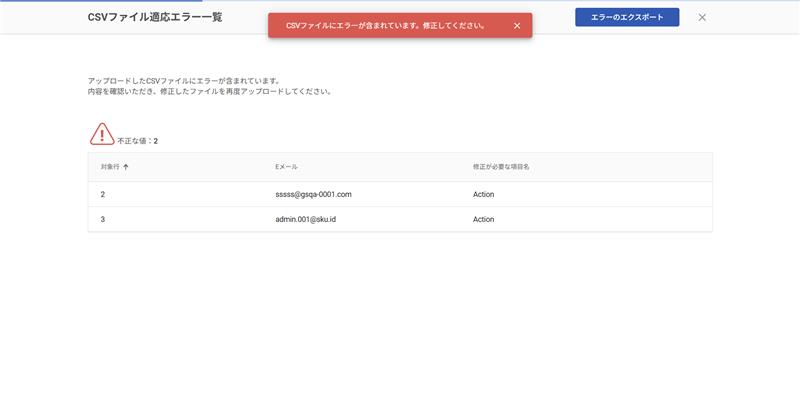Click the red warning triangle icon
The image size is (800, 412).
pos(102,134)
